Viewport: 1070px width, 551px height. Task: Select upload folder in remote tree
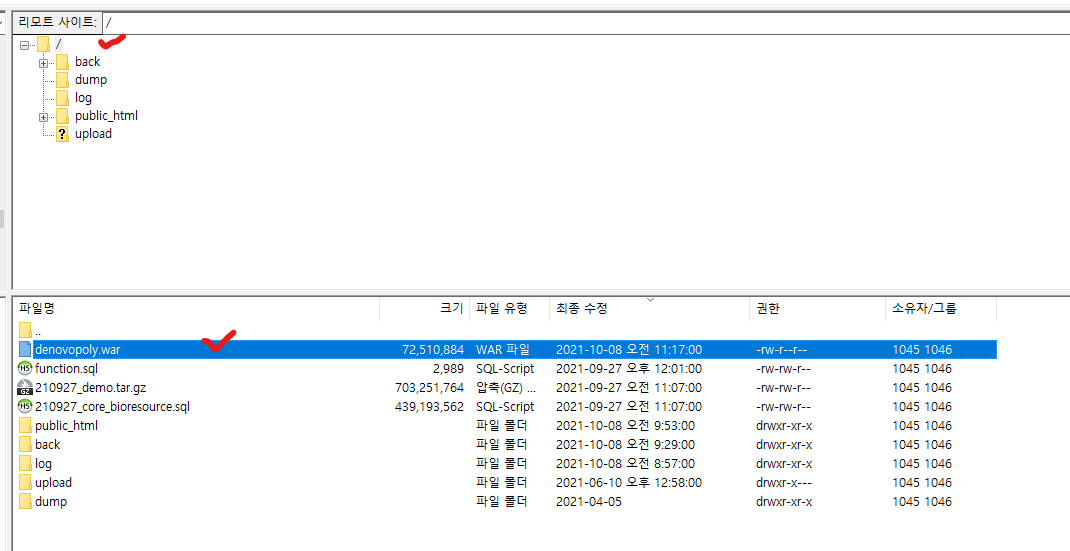[93, 134]
